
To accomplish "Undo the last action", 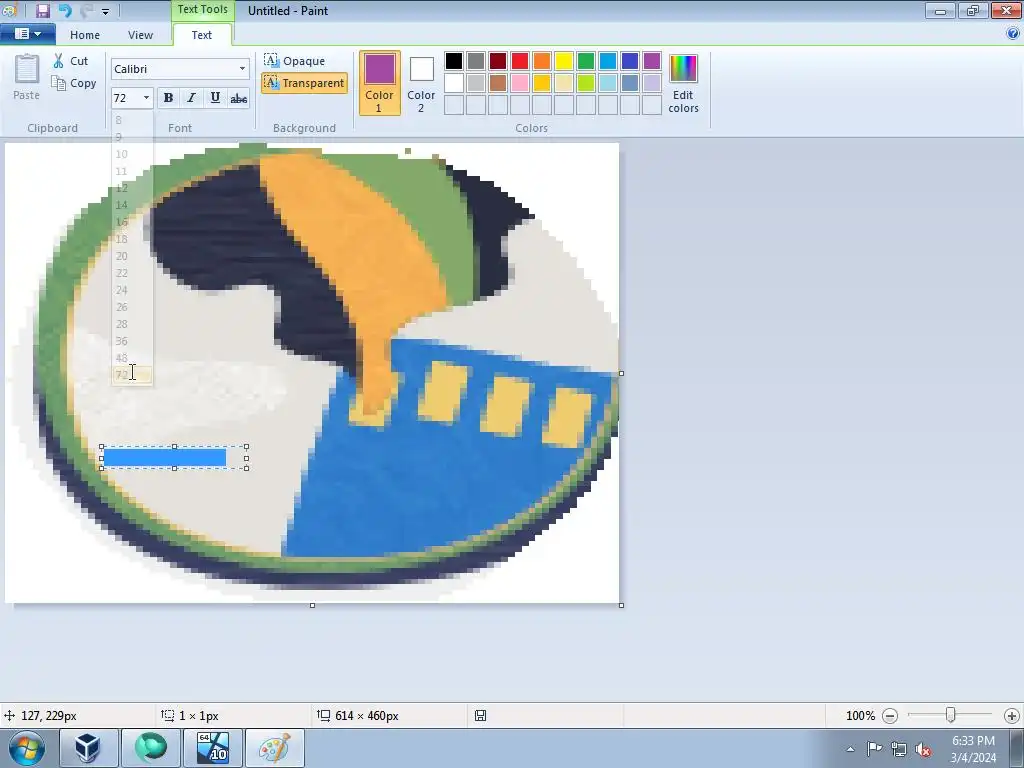I will pyautogui.click(x=64, y=10).
